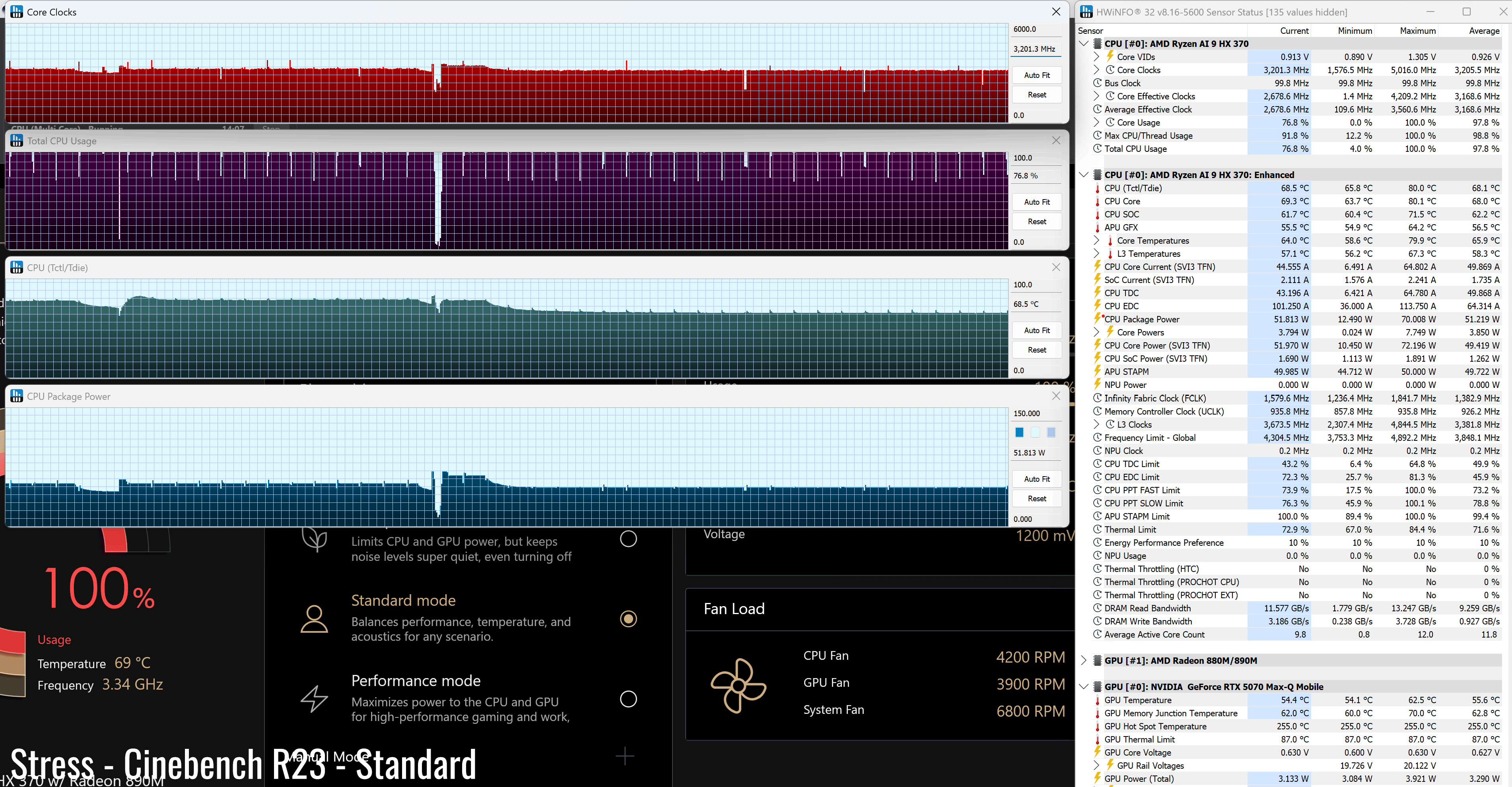This screenshot has width=1512, height=787.
Task: Expand the Core Temperatures row
Action: [1096, 240]
